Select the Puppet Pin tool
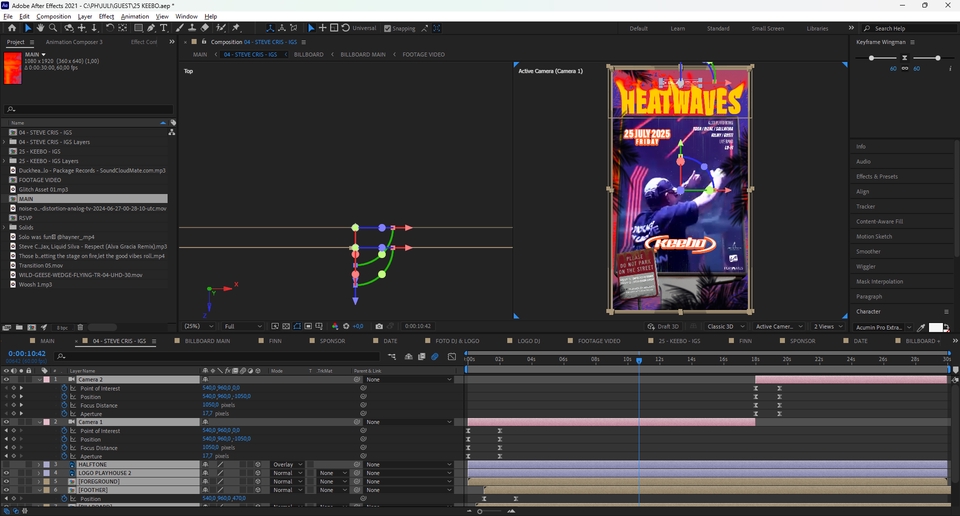This screenshot has width=960, height=516. point(236,28)
